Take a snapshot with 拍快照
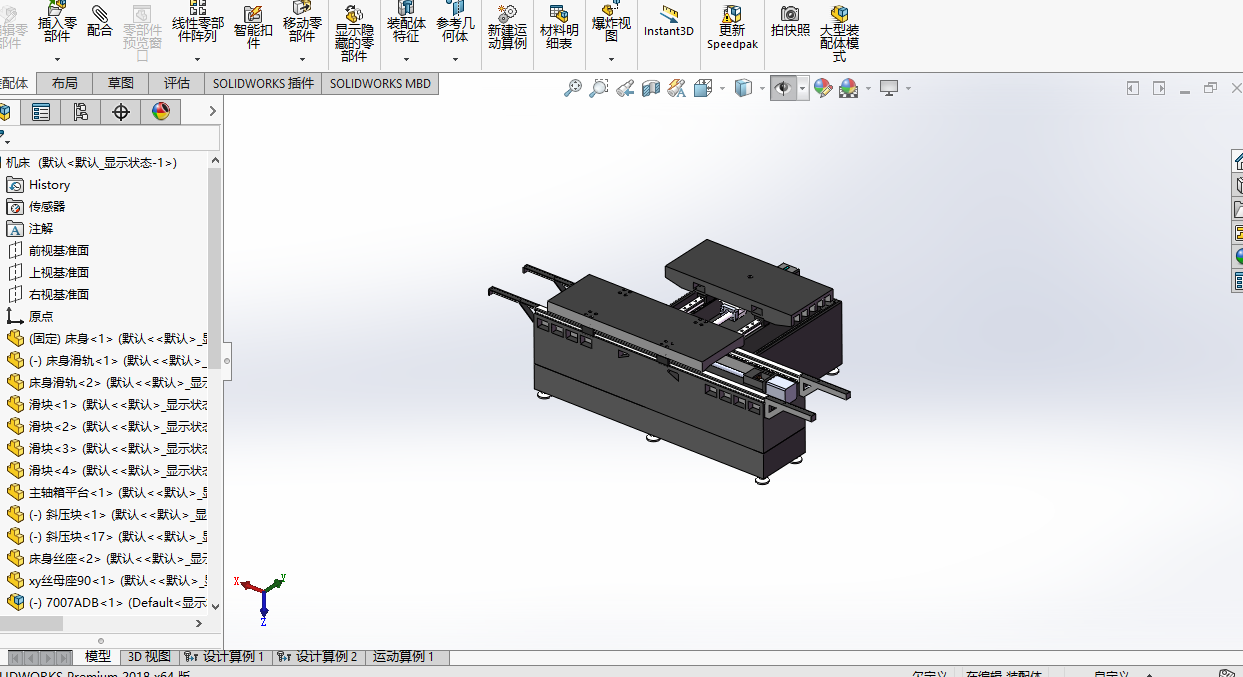This screenshot has width=1243, height=677. tap(790, 22)
